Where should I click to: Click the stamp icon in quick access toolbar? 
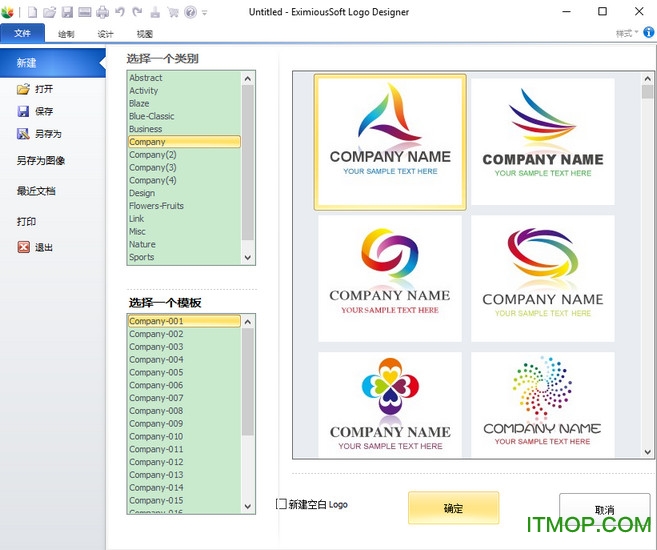click(x=155, y=12)
